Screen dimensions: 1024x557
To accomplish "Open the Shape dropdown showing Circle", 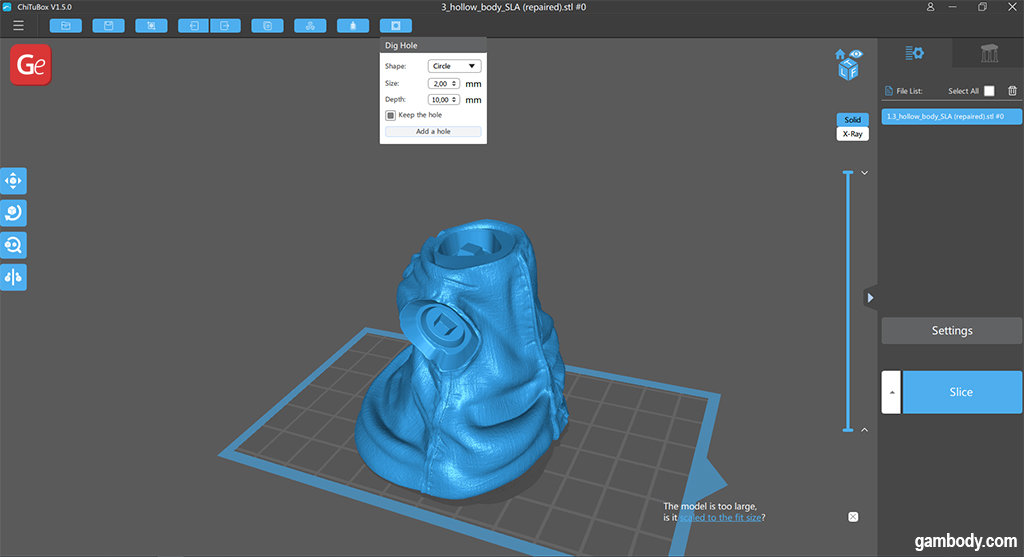I will coord(454,66).
